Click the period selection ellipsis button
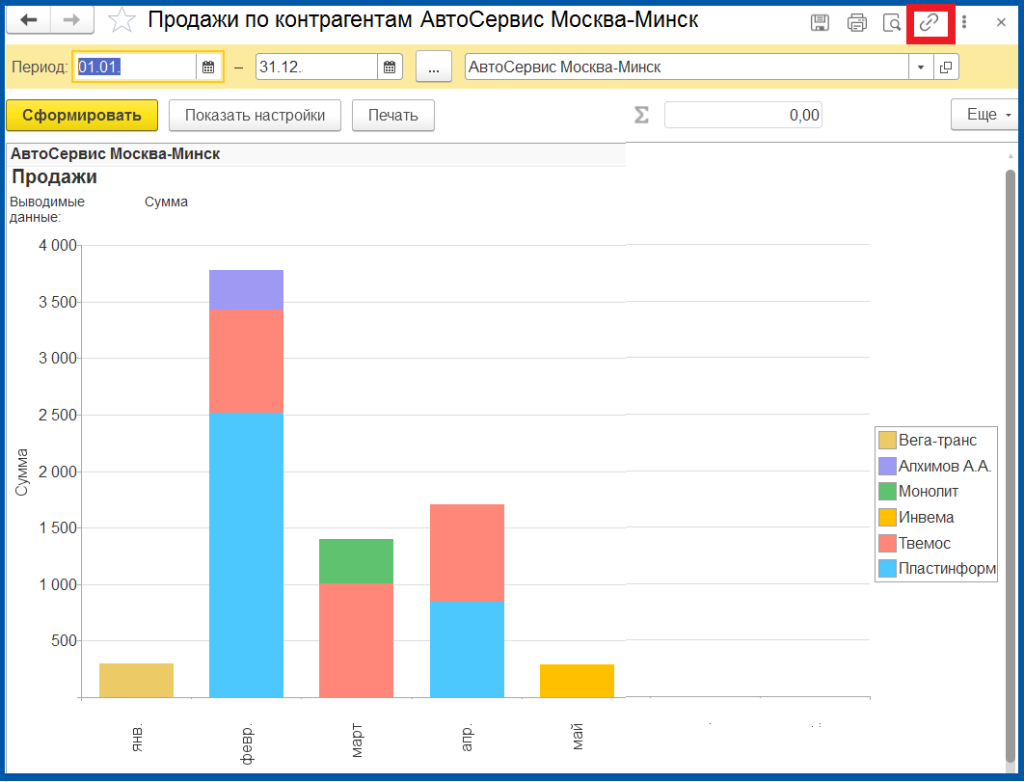 (433, 67)
